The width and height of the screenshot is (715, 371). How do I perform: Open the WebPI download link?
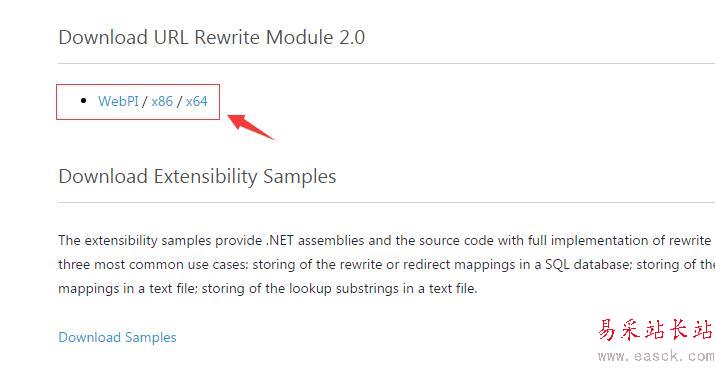(x=118, y=101)
